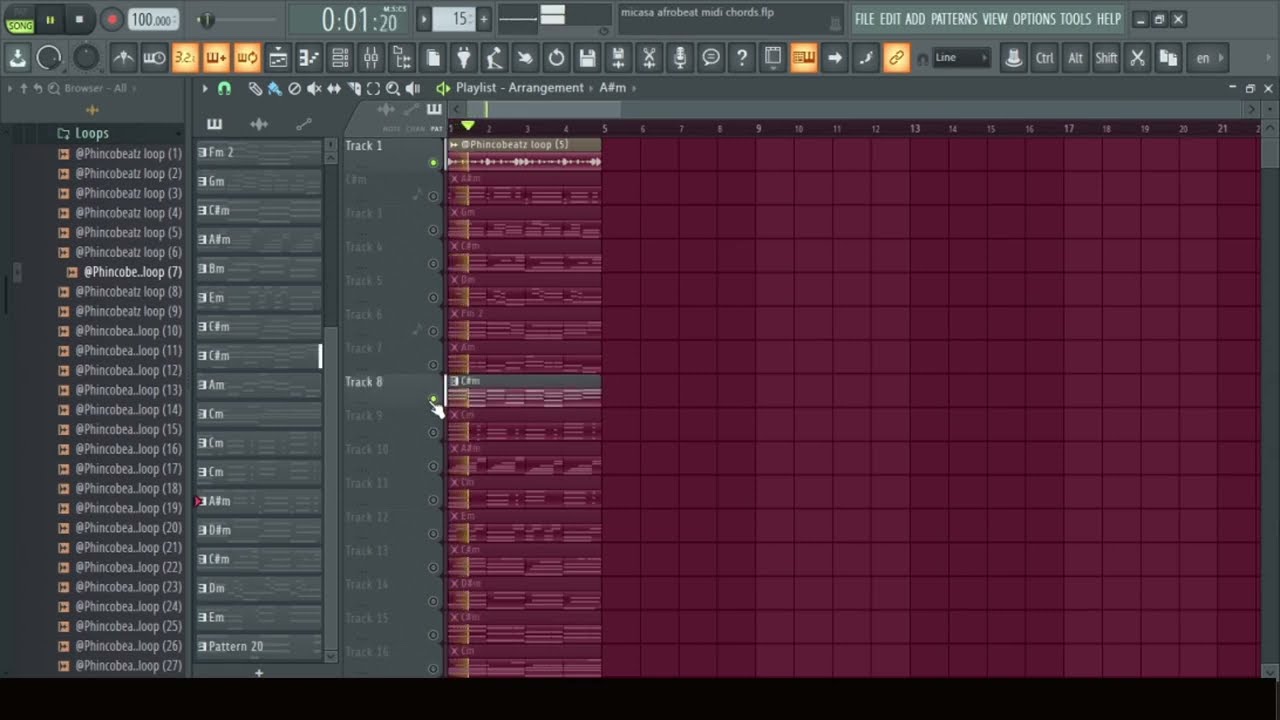Add new pattern with picker plus button
This screenshot has width=1280, height=720.
259,673
